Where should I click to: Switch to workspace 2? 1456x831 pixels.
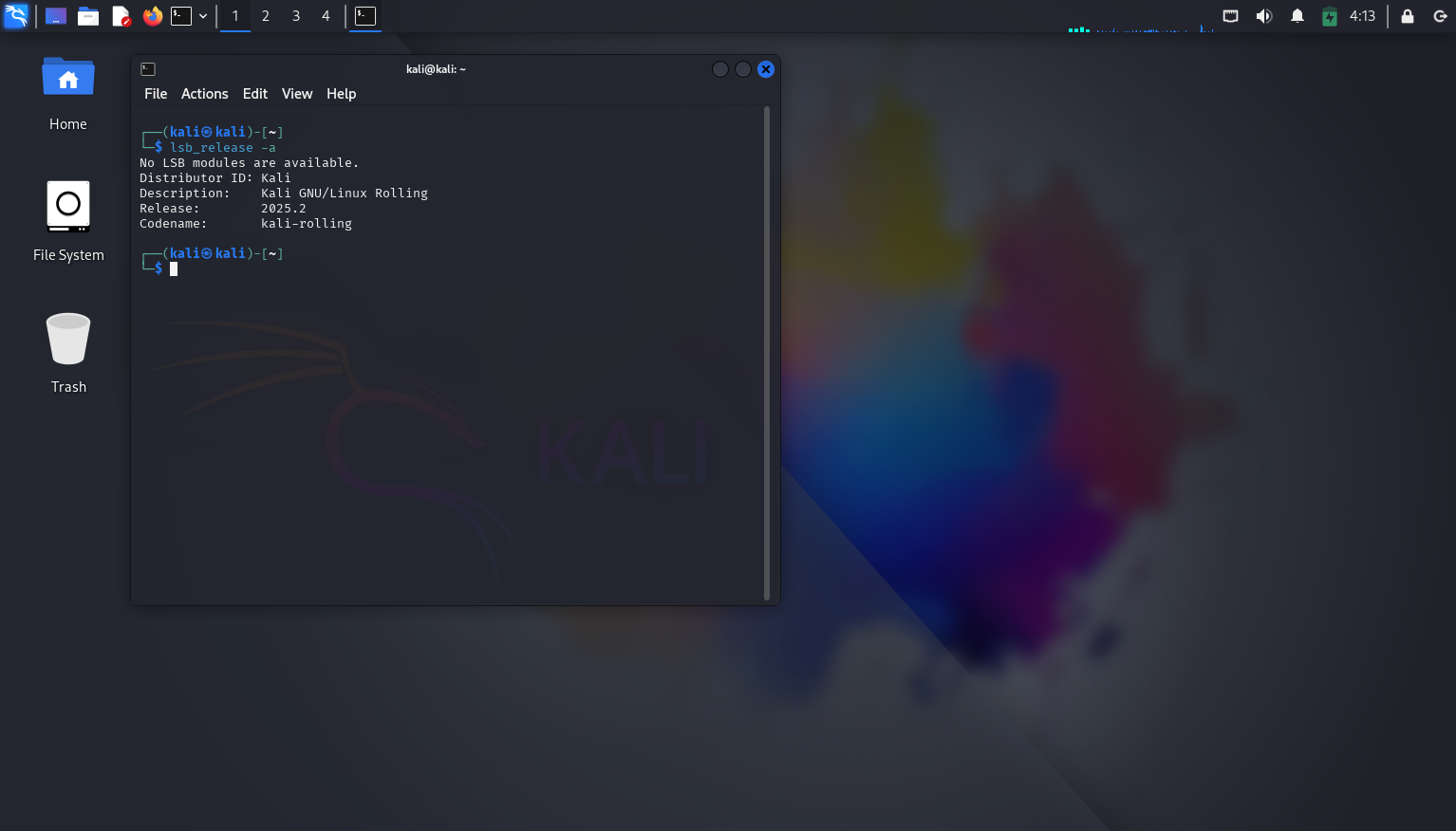click(266, 16)
